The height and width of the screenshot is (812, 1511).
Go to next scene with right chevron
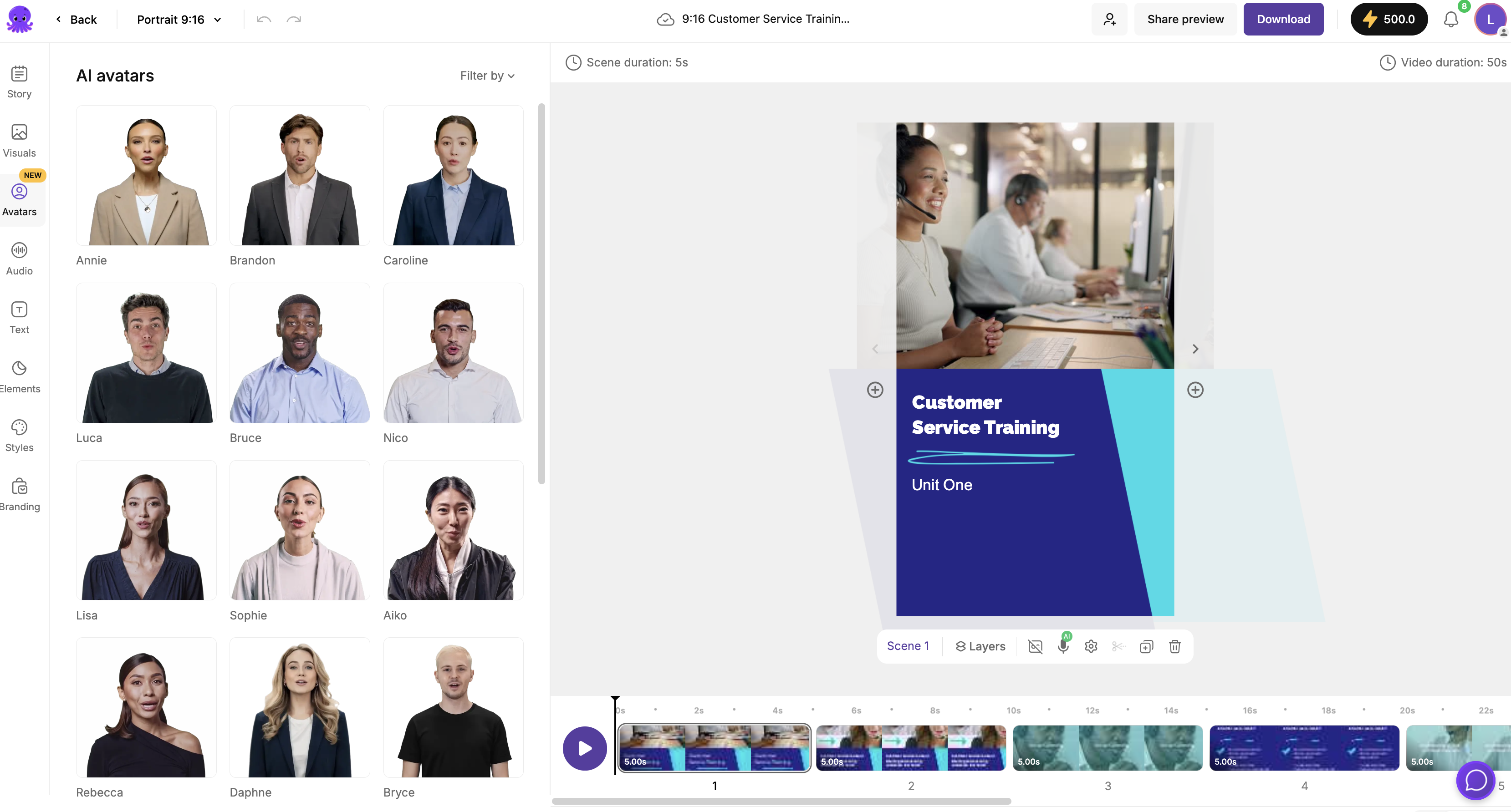1195,349
